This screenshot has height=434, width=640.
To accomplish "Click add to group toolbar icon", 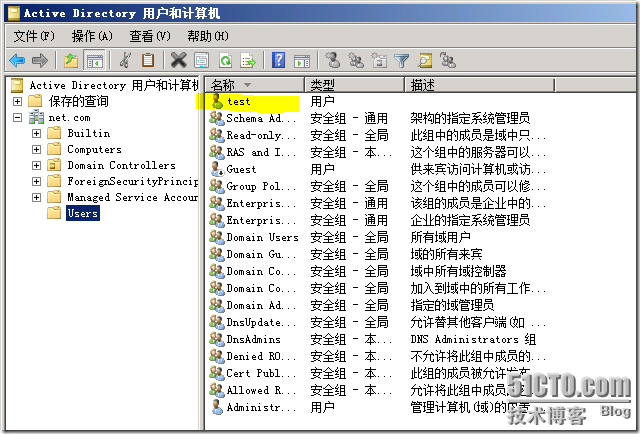I will tap(448, 60).
